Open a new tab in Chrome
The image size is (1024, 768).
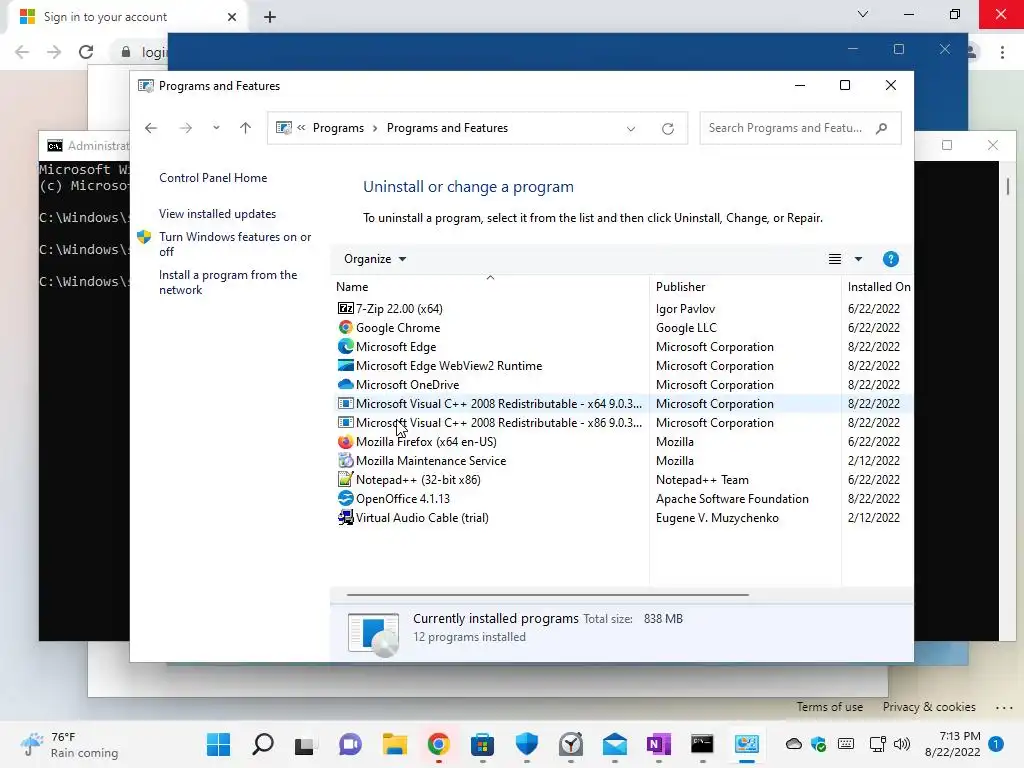(x=270, y=17)
